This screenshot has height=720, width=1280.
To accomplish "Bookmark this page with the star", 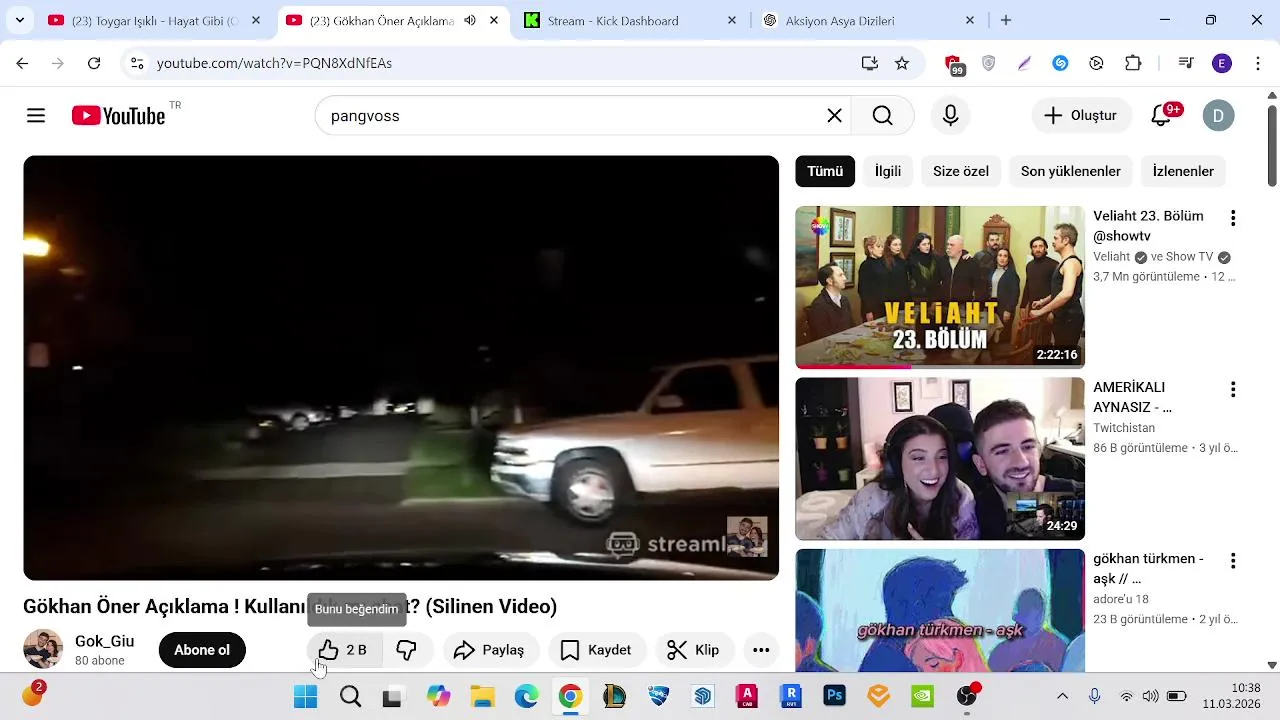I will tap(902, 63).
